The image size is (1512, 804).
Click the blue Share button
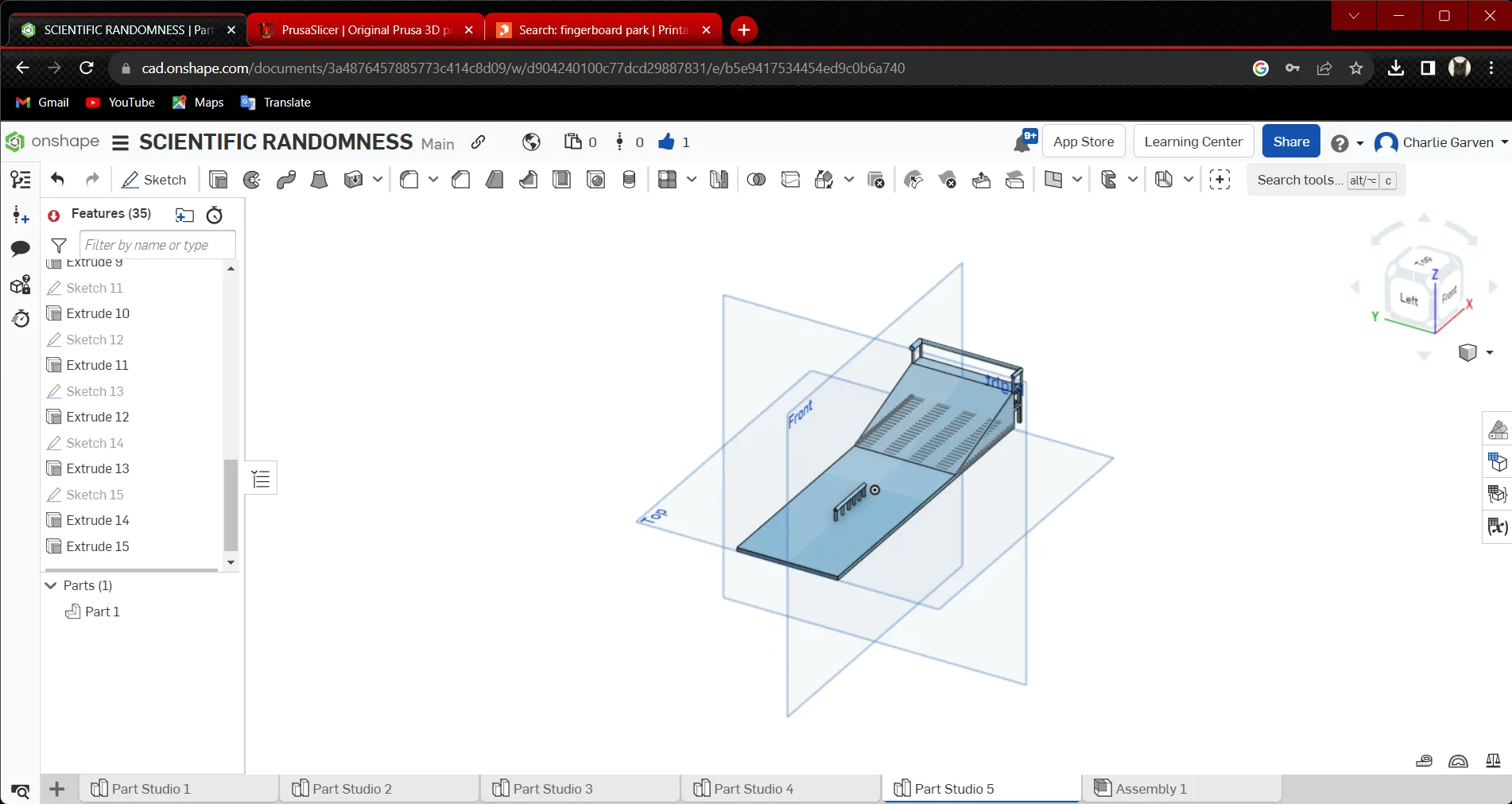click(1291, 142)
